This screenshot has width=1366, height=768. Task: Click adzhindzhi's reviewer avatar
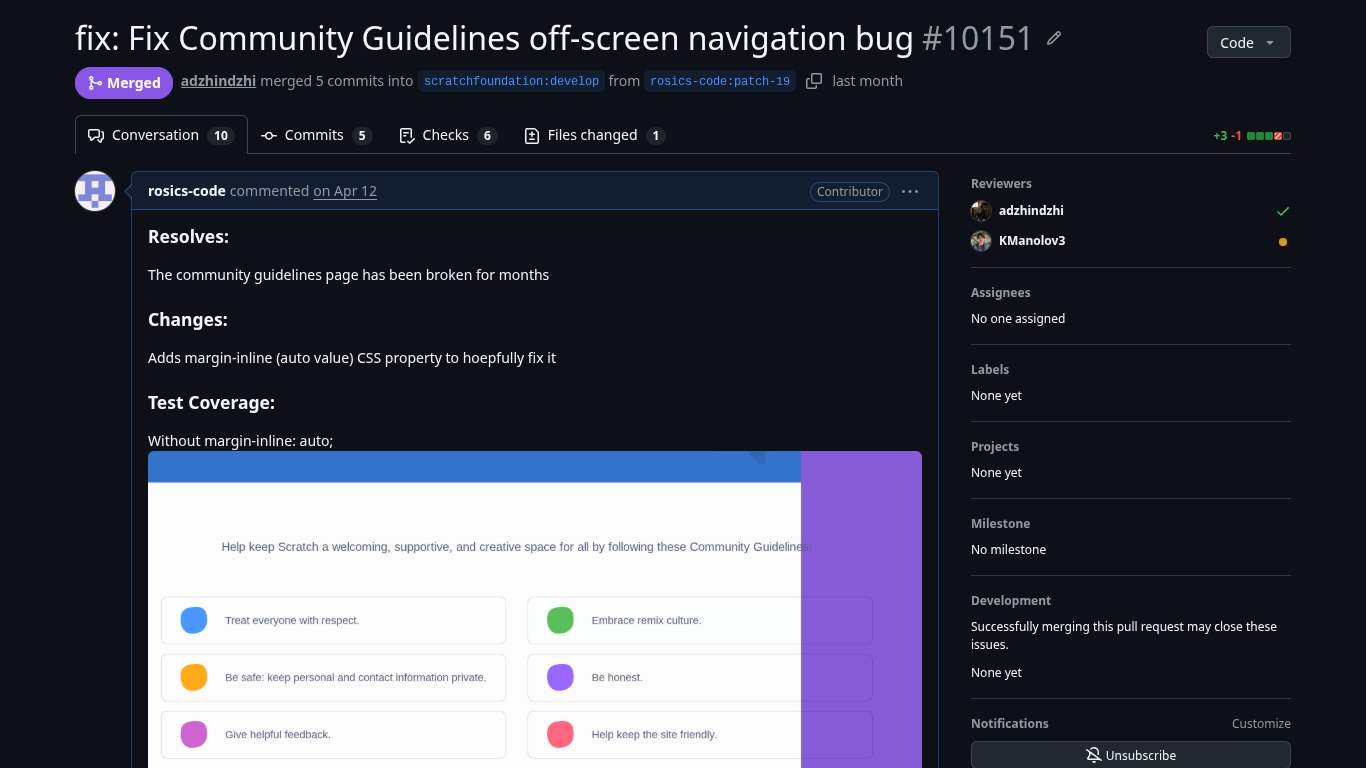coord(981,211)
